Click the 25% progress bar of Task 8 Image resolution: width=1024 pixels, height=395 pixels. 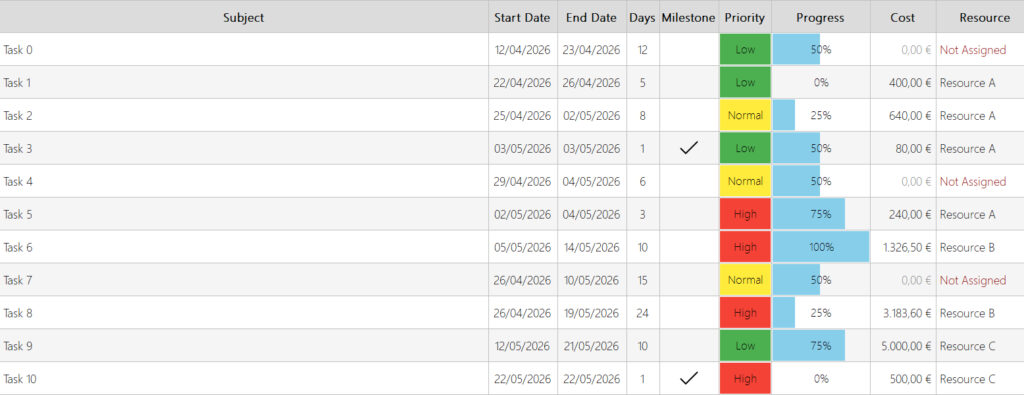[x=784, y=313]
